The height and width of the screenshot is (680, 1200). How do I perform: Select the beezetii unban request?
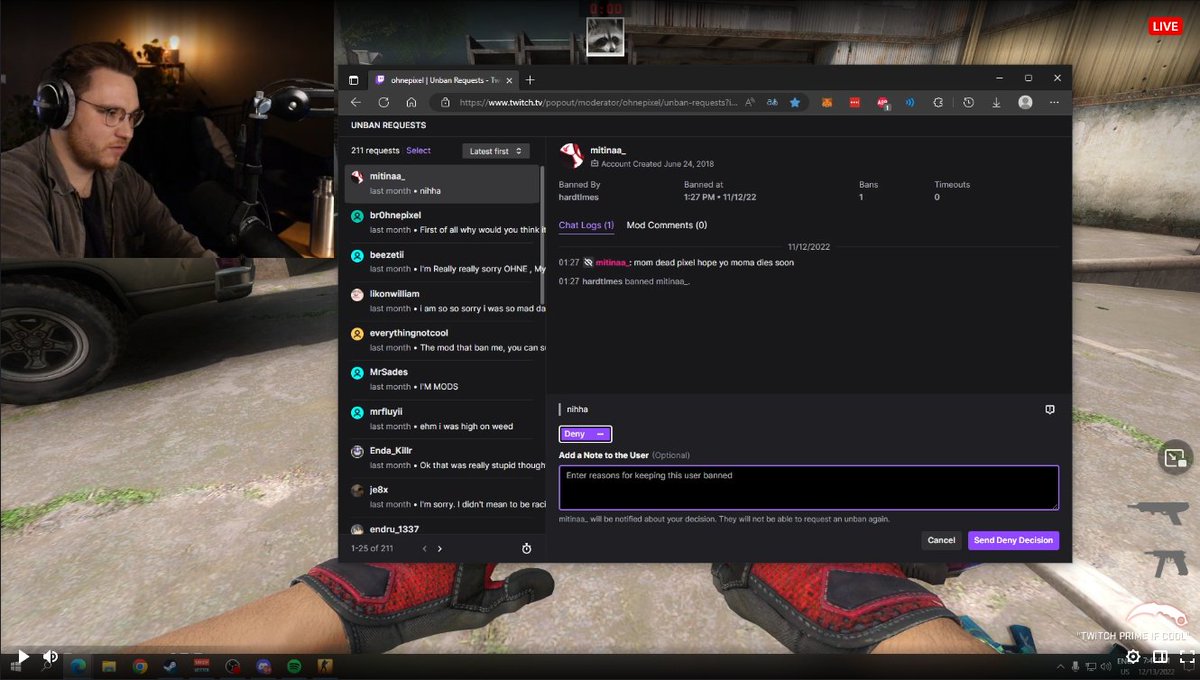442,262
